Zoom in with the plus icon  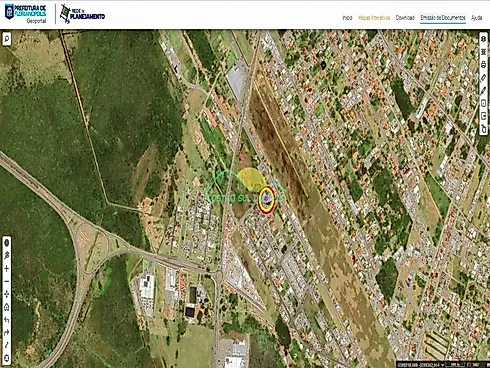[x=7, y=269]
